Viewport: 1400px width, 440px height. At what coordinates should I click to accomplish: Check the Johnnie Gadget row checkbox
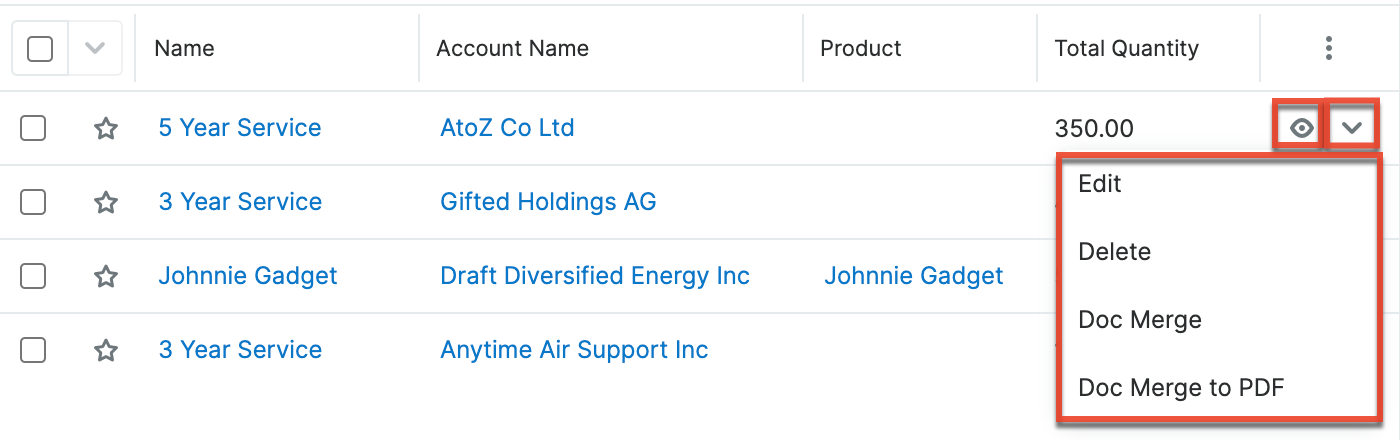(33, 276)
